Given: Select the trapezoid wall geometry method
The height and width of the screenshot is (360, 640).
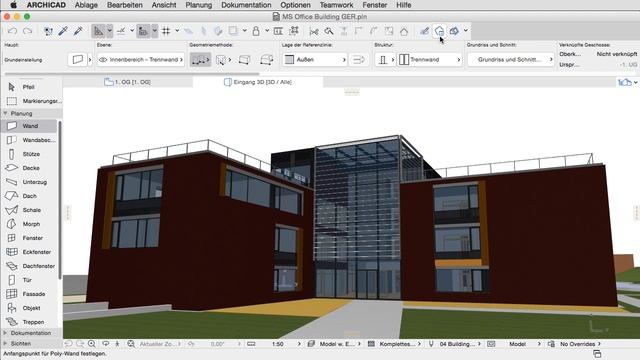Looking at the screenshot, I should (267, 60).
